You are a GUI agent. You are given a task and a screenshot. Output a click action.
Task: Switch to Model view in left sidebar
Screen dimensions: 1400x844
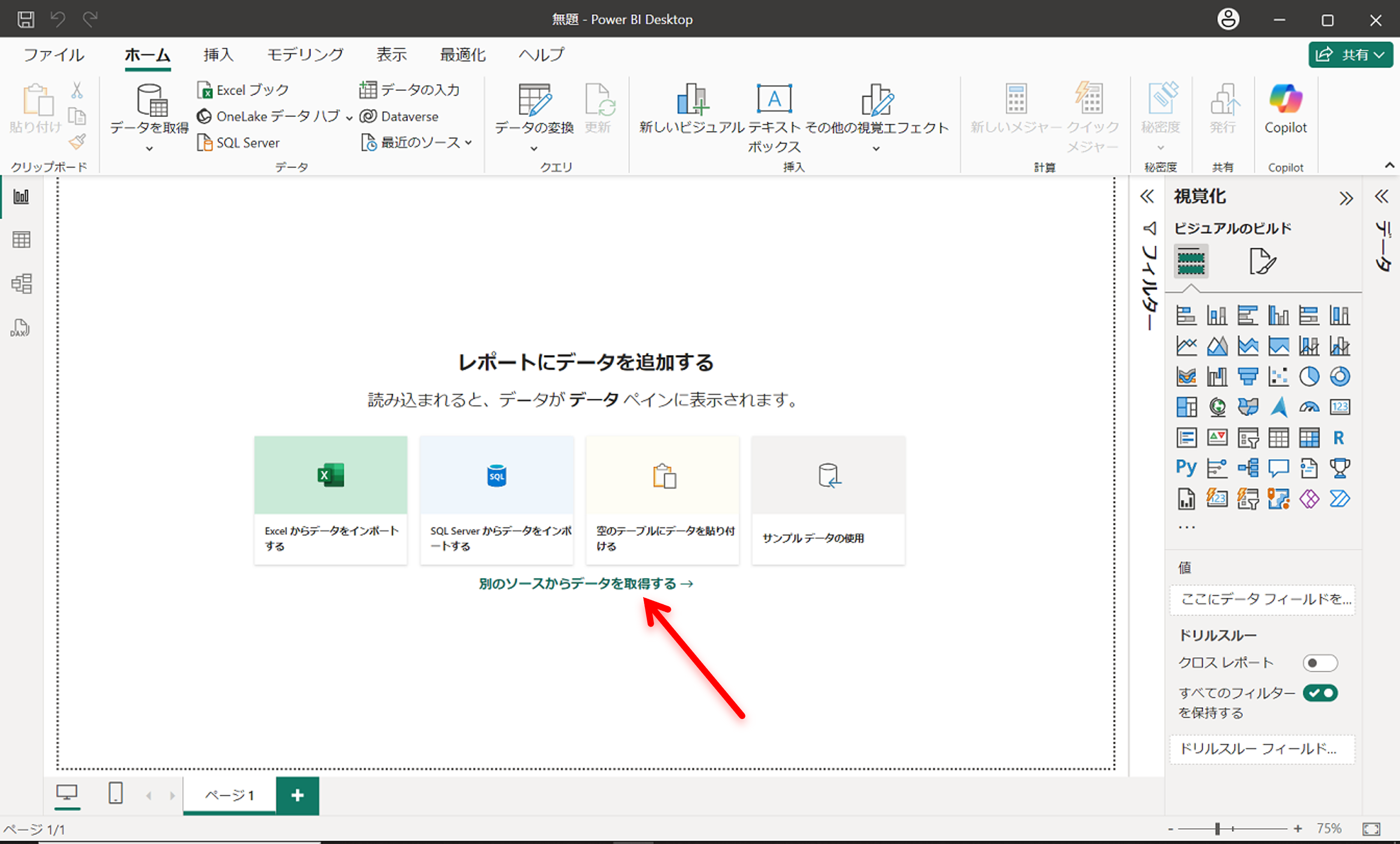click(x=21, y=283)
